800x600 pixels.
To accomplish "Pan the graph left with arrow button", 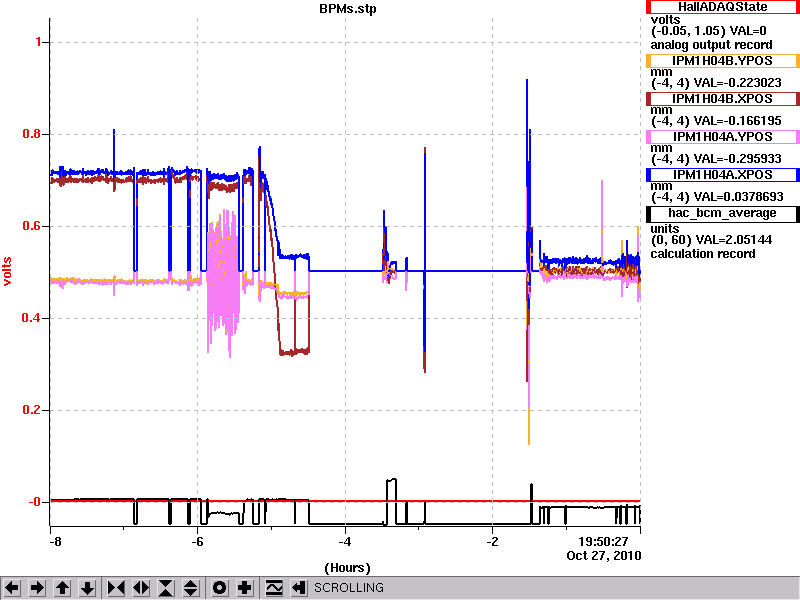I will (12, 588).
